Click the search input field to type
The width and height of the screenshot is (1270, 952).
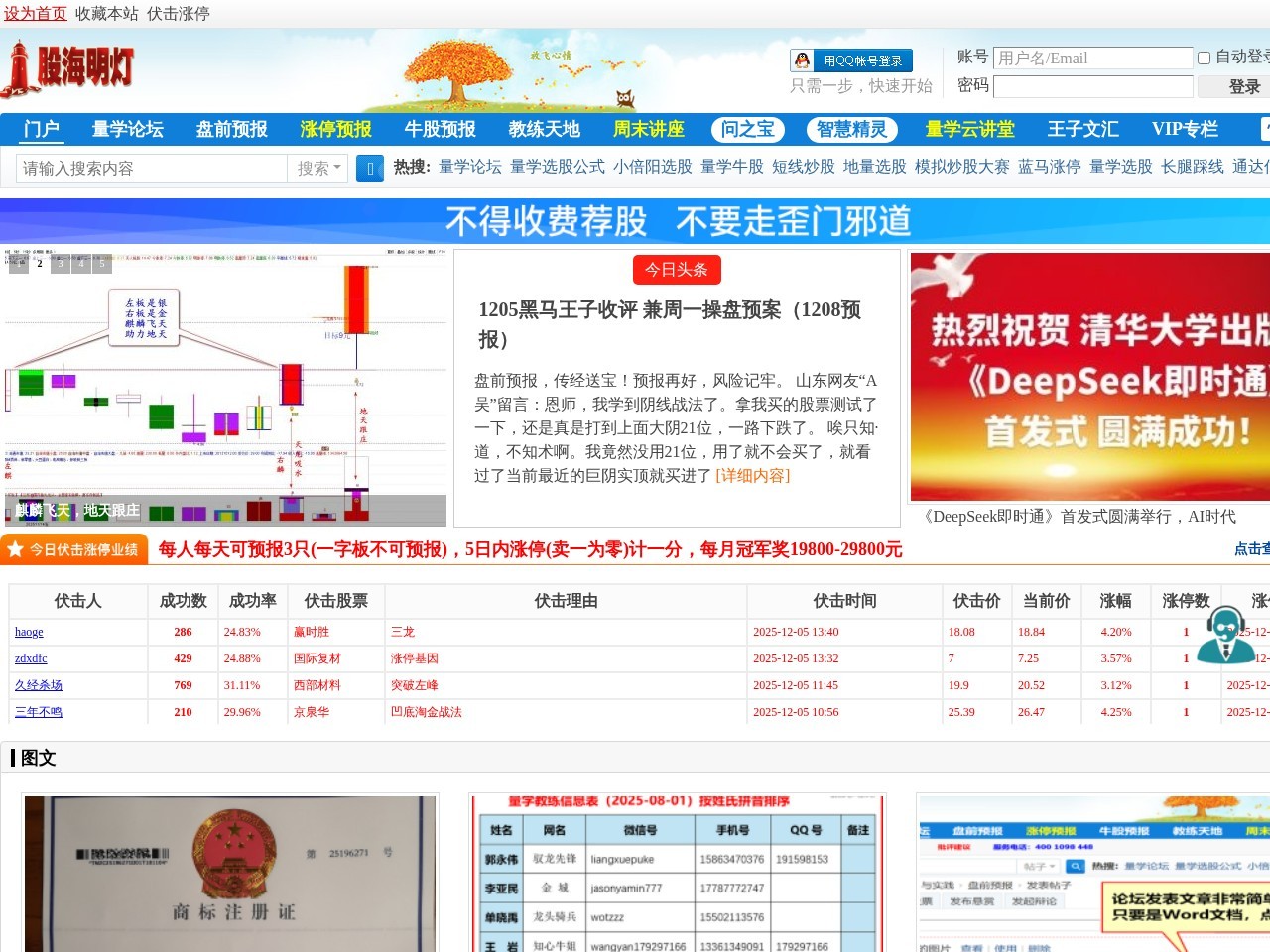(x=149, y=168)
